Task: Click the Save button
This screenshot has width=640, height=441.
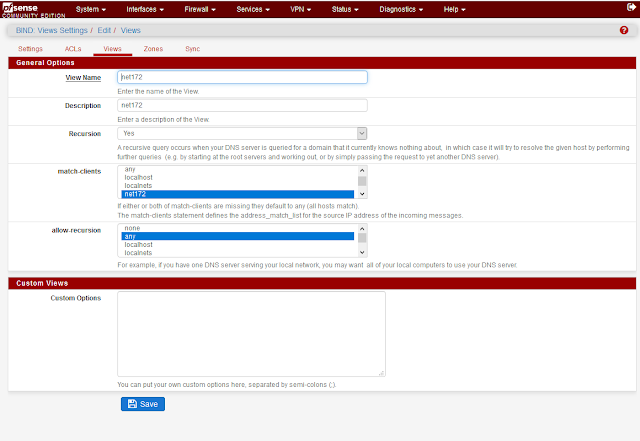Action: pyautogui.click(x=143, y=404)
